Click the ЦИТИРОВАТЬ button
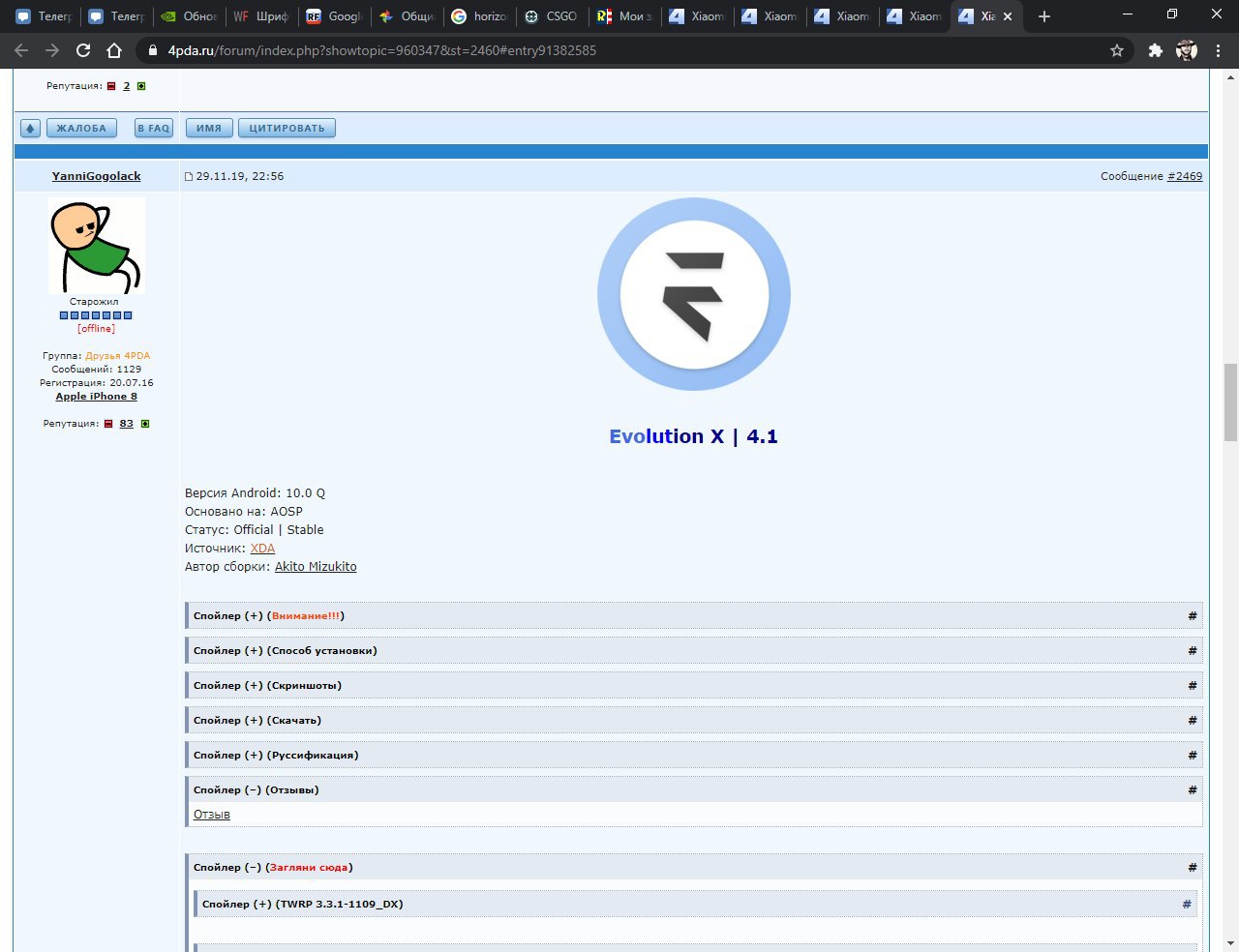 (x=287, y=128)
